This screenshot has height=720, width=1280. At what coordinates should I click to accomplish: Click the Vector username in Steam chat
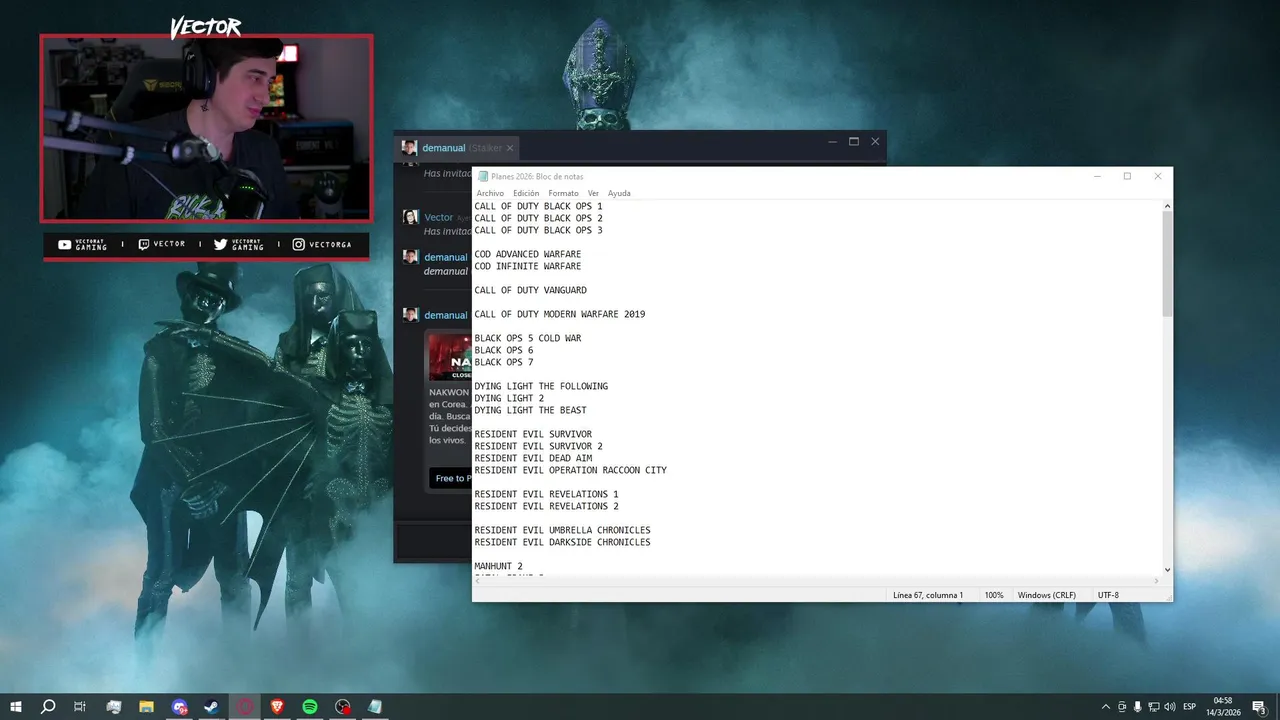438,217
